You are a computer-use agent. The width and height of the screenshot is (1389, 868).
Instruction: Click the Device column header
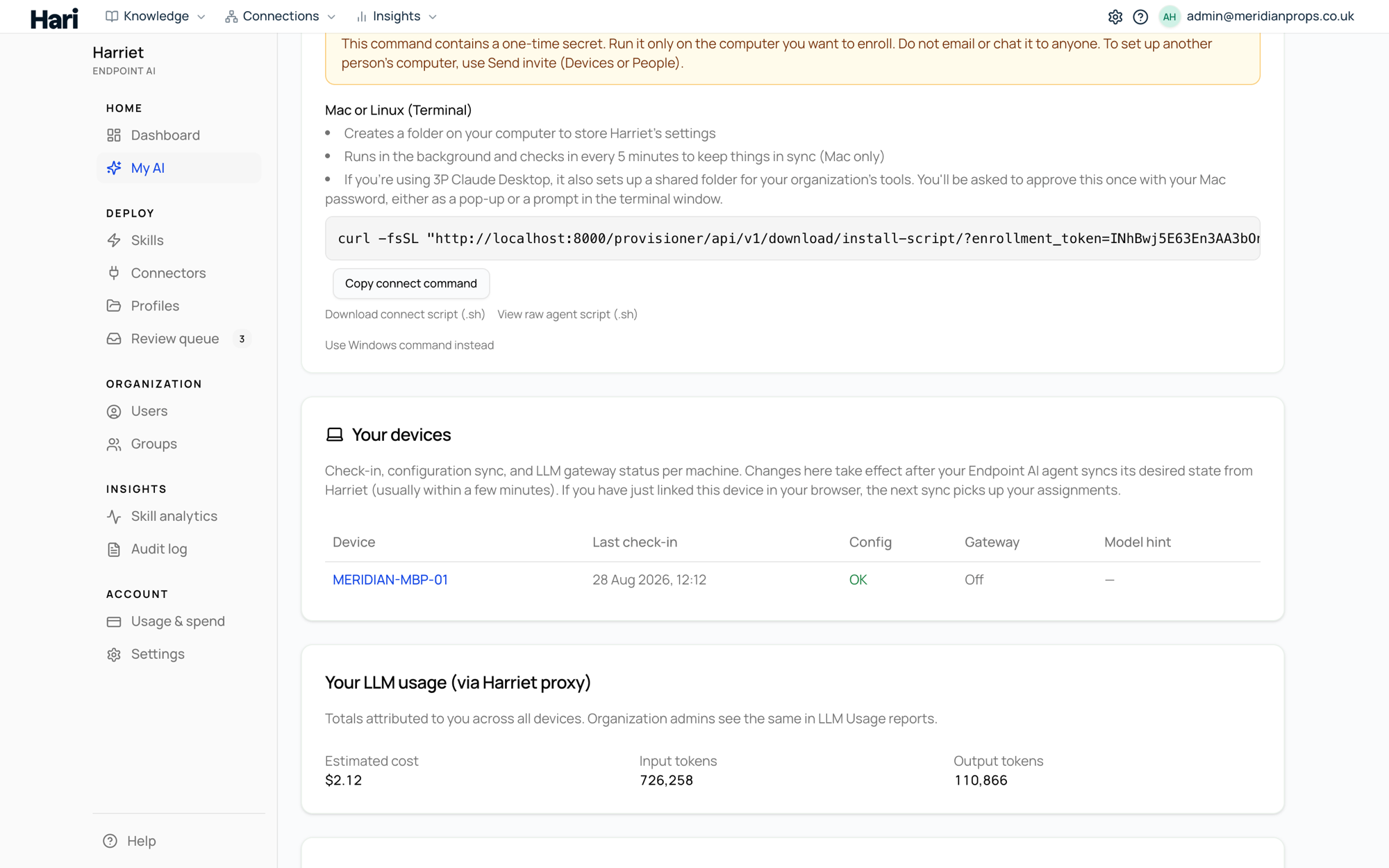354,542
